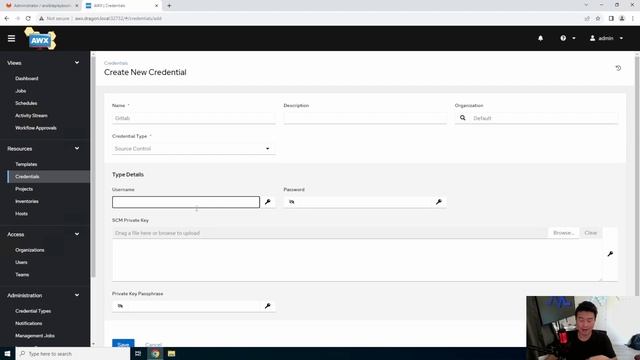
Task: Open Activity Stream in the sidebar
Action: pos(31,116)
